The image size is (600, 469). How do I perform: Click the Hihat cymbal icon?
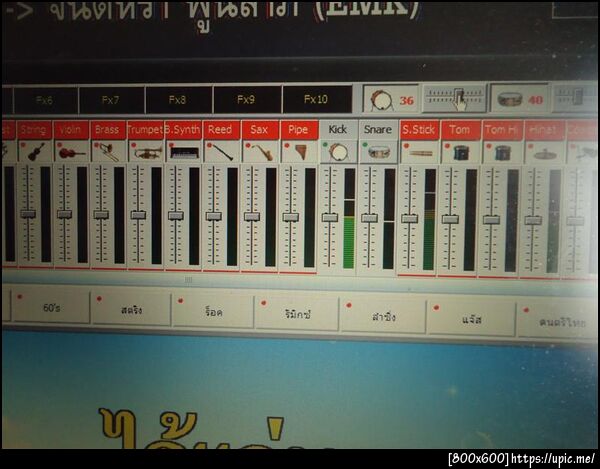544,153
